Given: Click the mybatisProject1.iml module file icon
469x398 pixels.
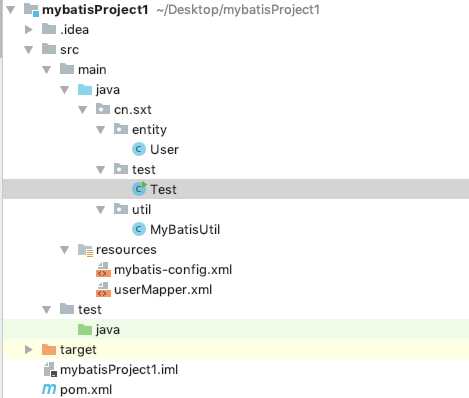Looking at the screenshot, I should [x=50, y=369].
